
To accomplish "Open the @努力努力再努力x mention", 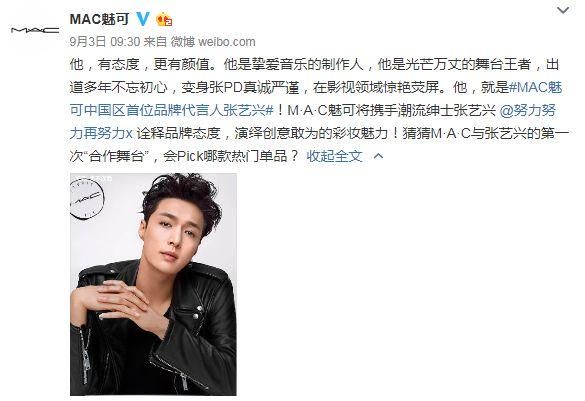I will point(313,122).
